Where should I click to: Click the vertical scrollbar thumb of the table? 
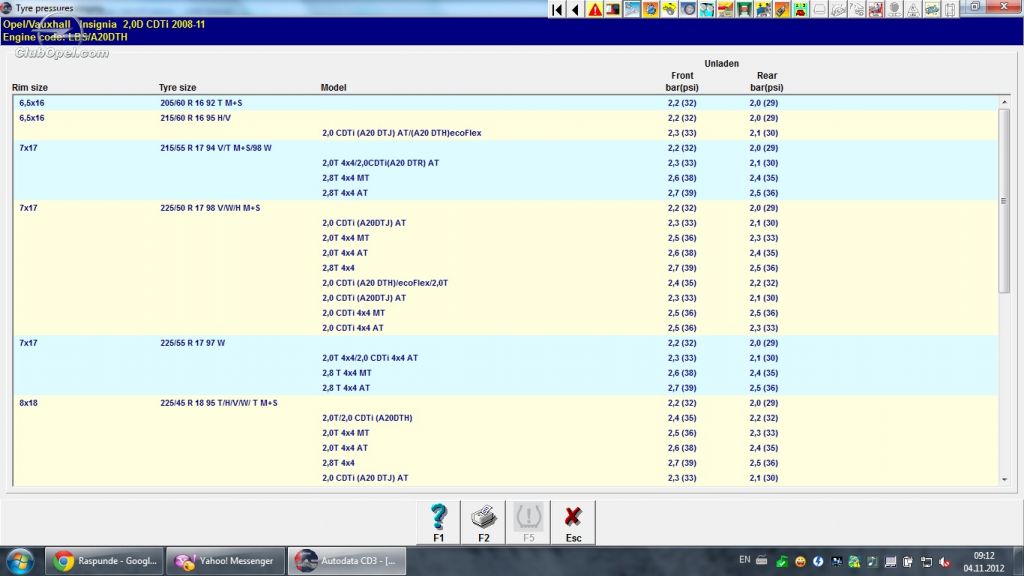[1004, 200]
